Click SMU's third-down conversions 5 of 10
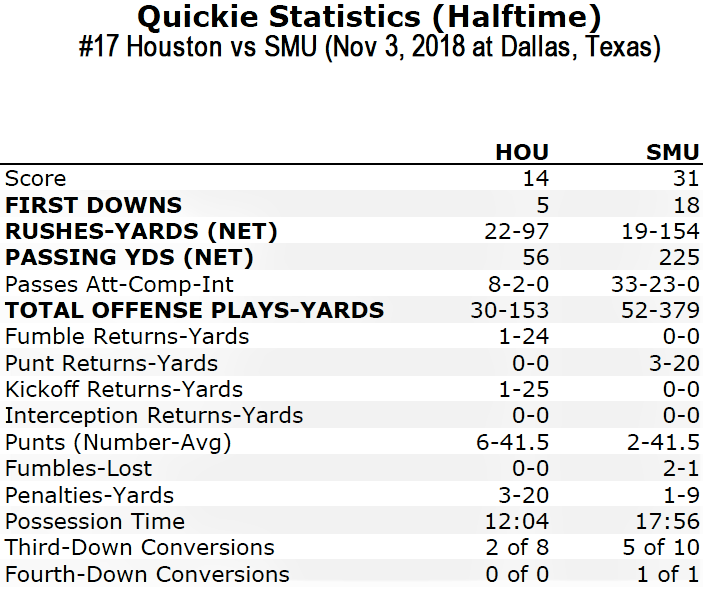This screenshot has width=703, height=593. point(661,547)
